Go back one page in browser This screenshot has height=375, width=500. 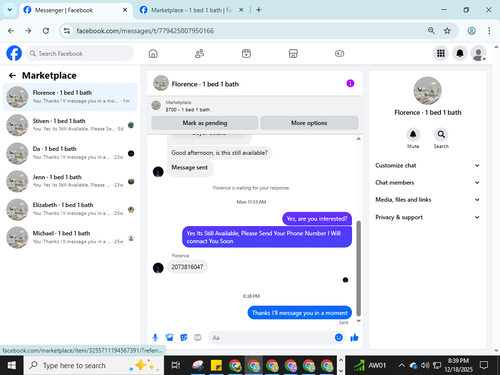pyautogui.click(x=11, y=31)
